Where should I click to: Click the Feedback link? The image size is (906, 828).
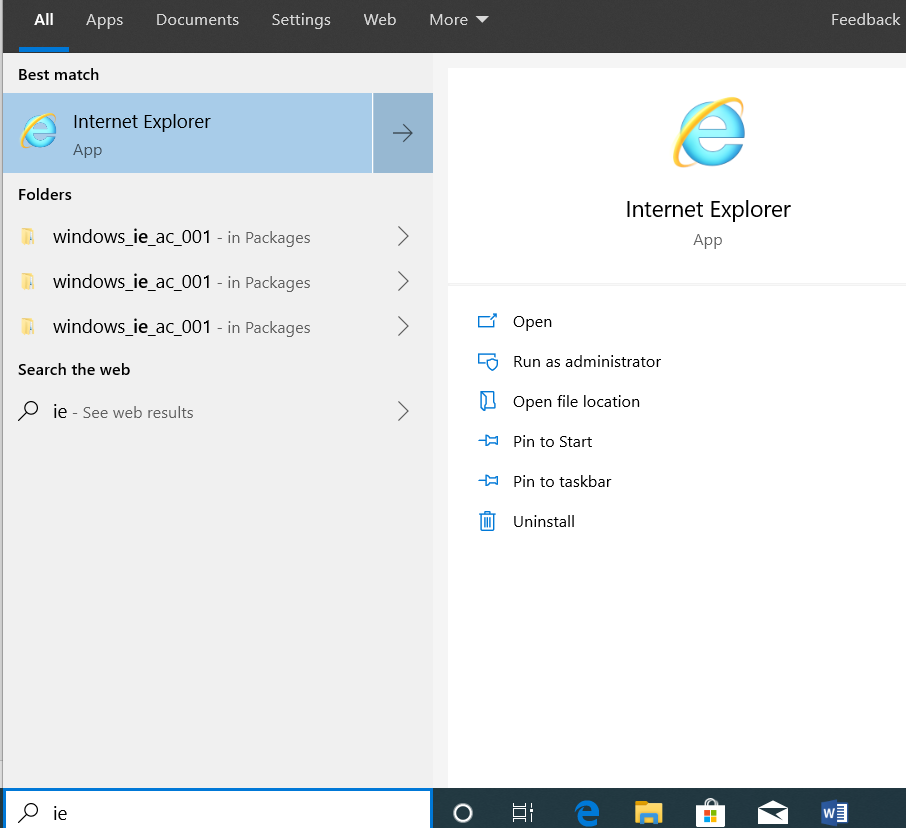(x=865, y=20)
